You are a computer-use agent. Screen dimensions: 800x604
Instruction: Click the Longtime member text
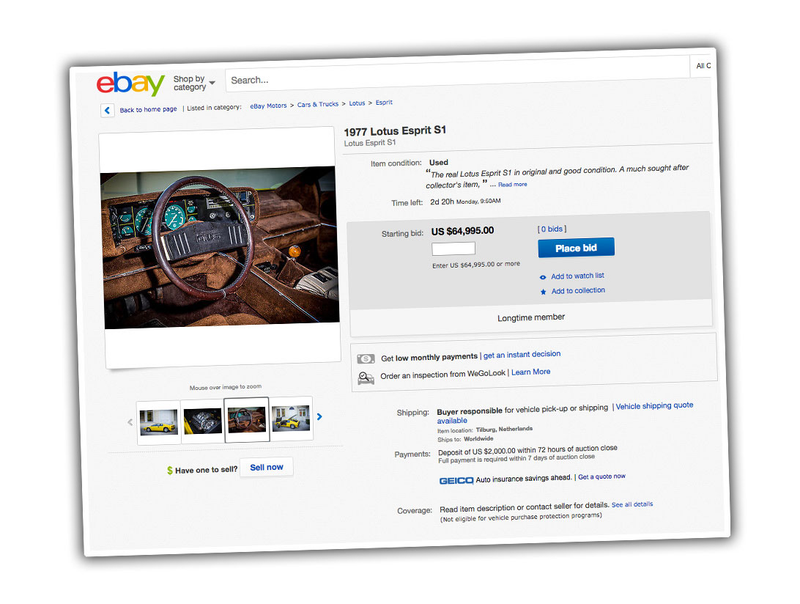point(531,317)
